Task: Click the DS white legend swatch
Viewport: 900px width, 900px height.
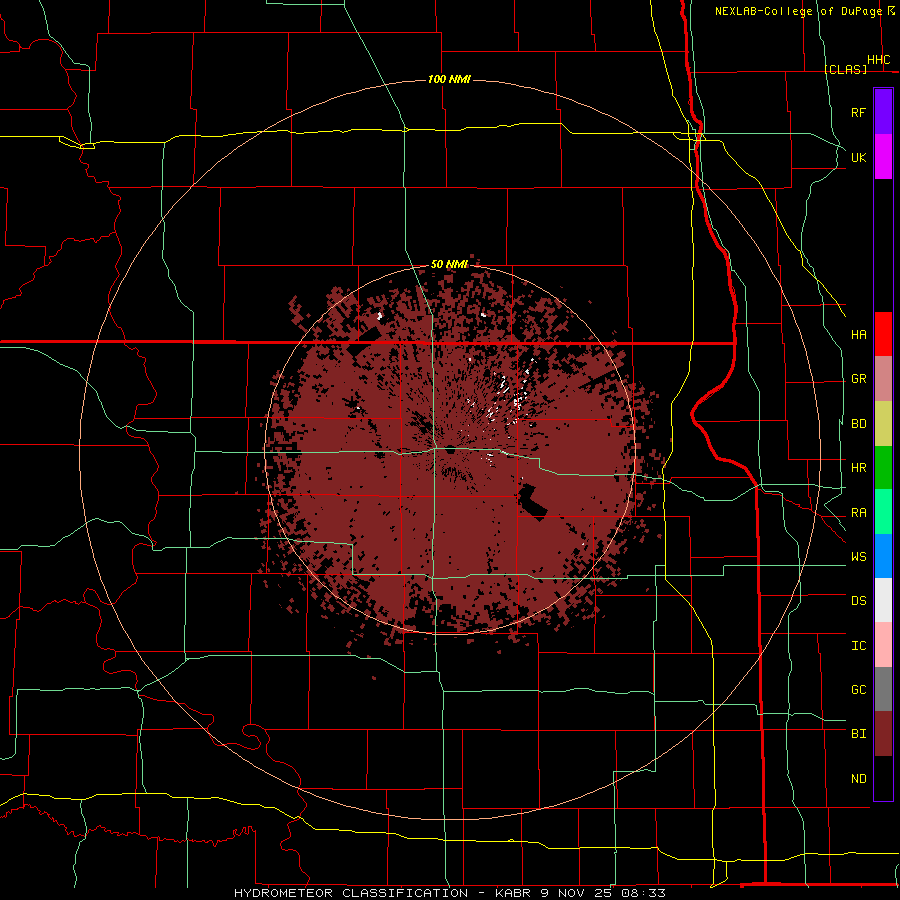Action: tap(883, 600)
